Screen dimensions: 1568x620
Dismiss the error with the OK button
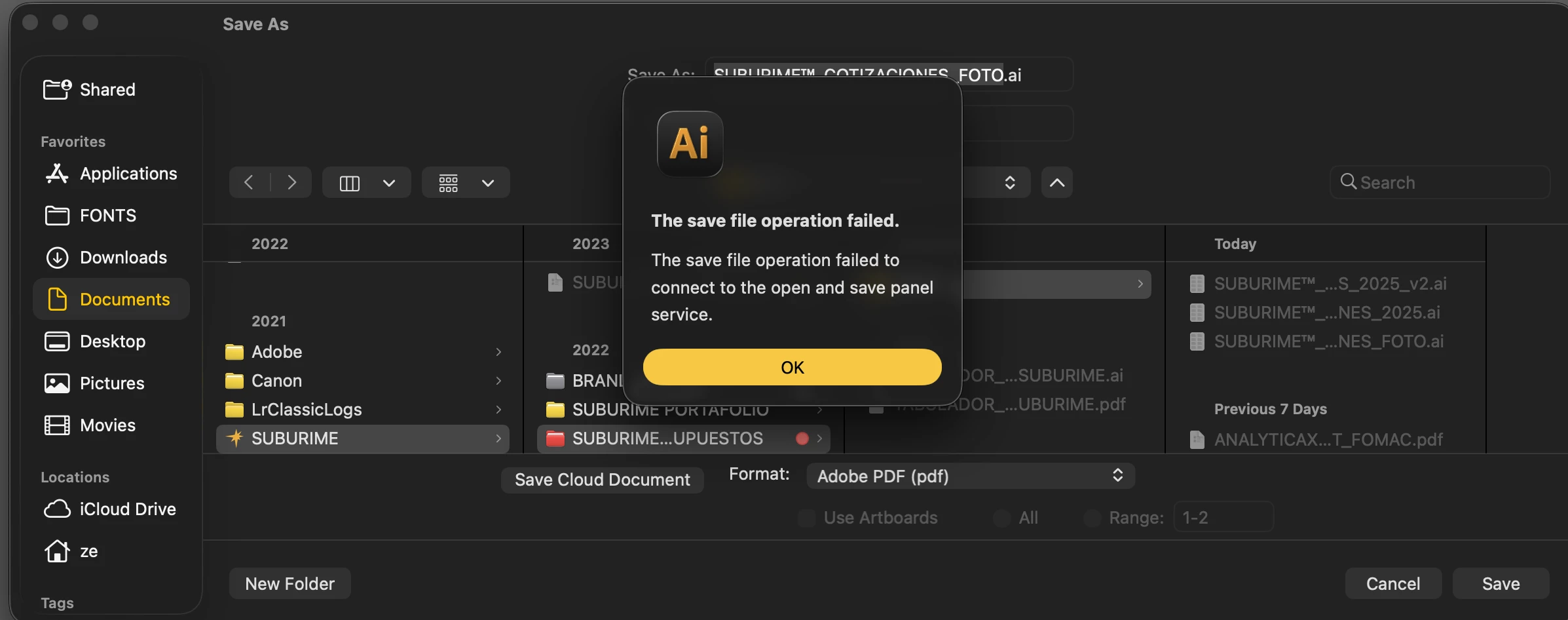coord(792,367)
